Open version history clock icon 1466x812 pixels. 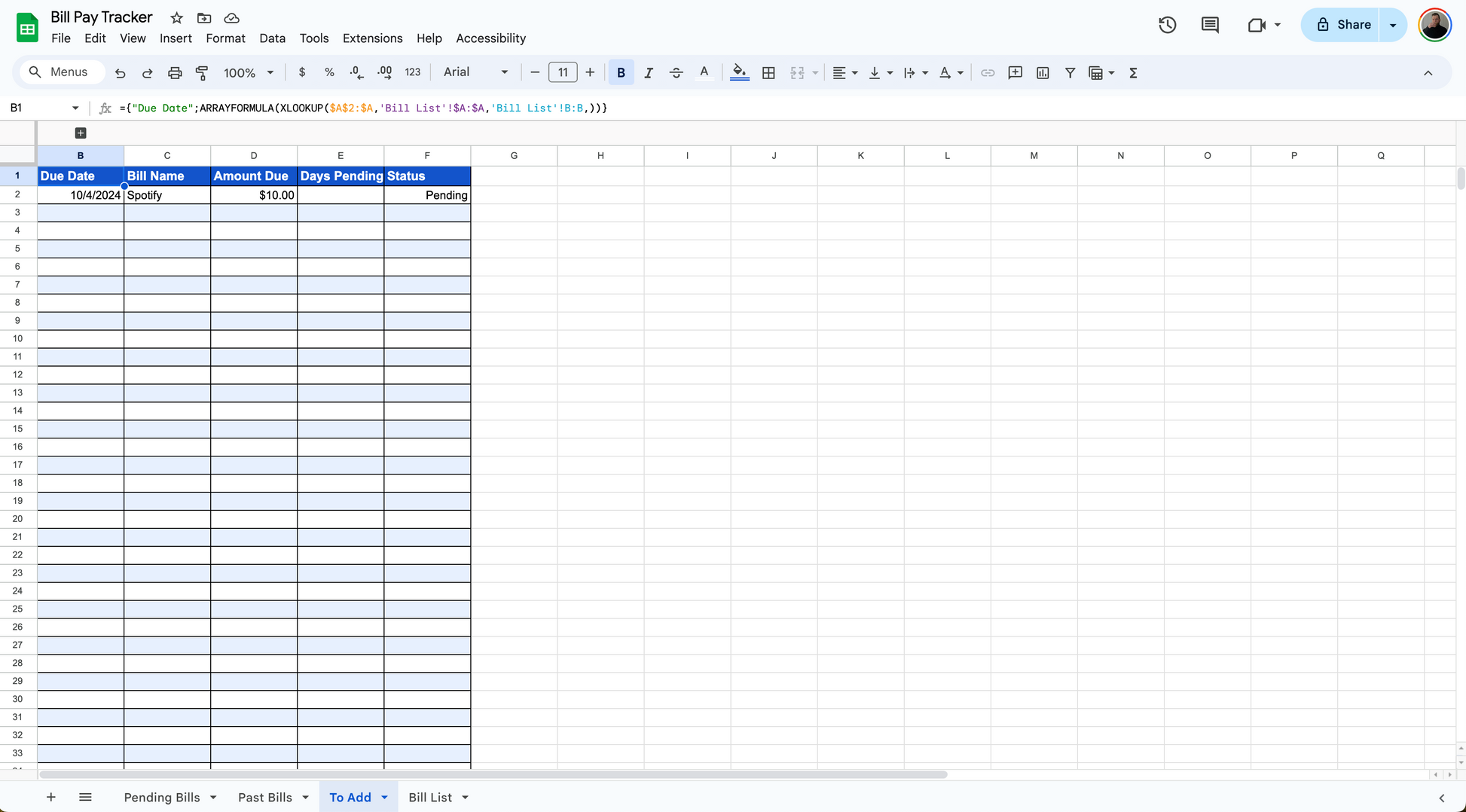tap(1167, 25)
